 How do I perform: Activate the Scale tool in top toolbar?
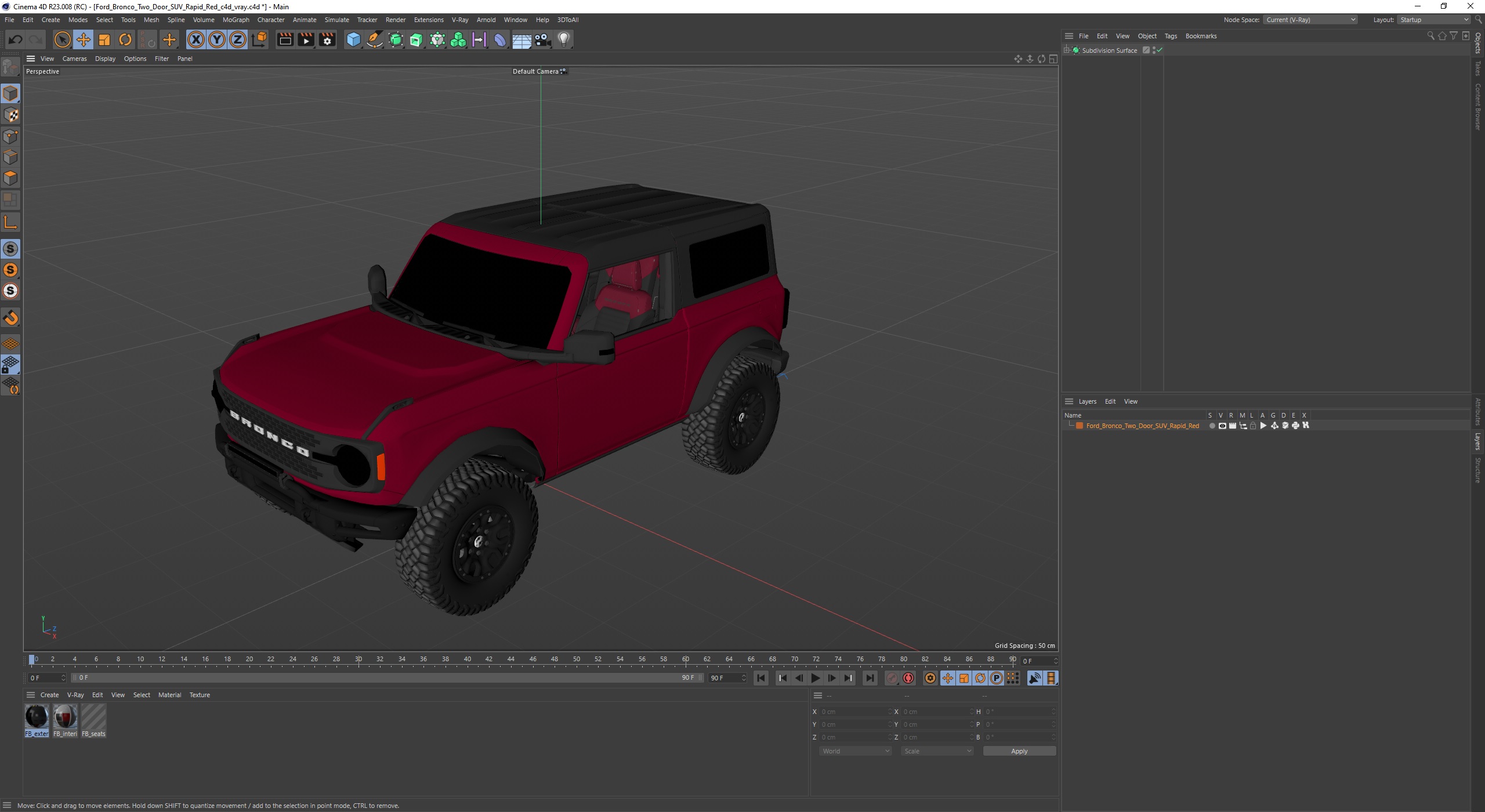tap(104, 39)
